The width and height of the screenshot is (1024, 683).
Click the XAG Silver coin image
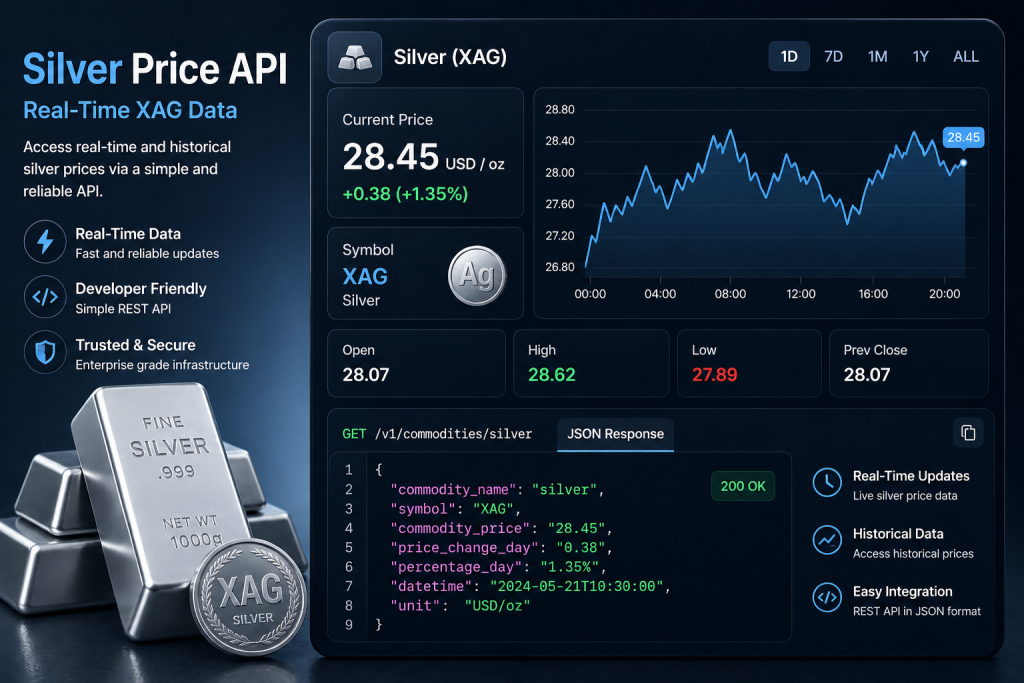(249, 597)
